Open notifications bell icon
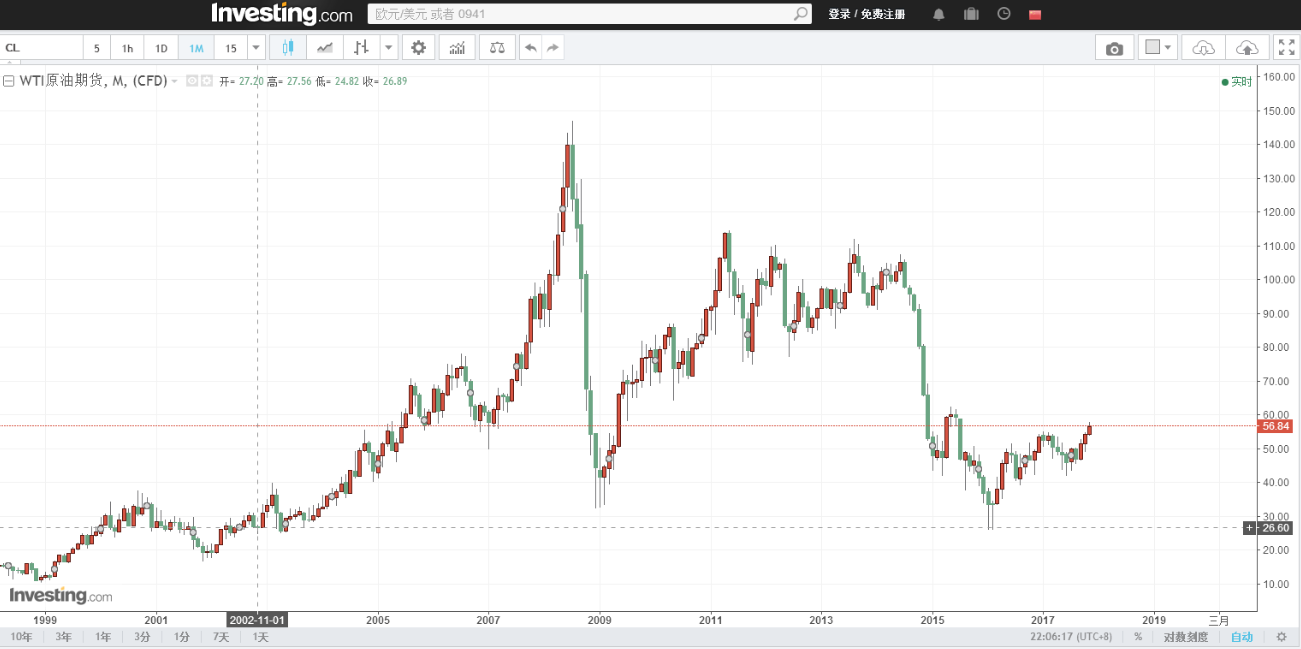This screenshot has height=649, width=1301. [938, 14]
